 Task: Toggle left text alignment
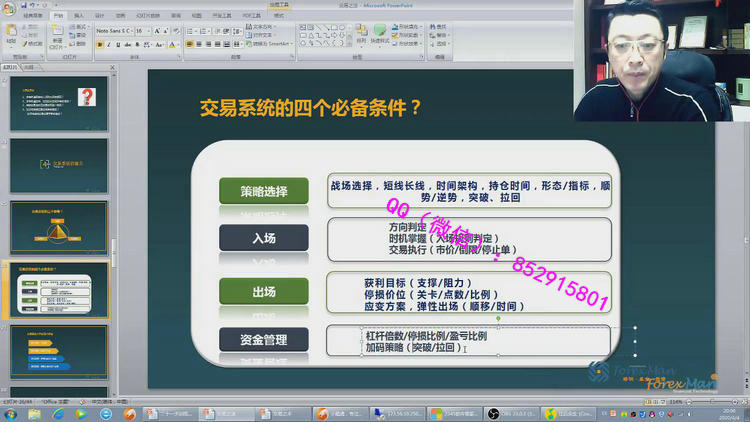(188, 45)
